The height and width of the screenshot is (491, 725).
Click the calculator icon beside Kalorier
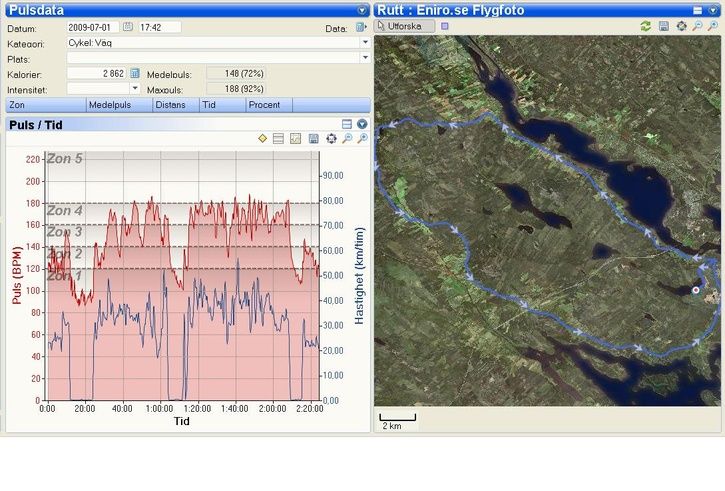tap(135, 73)
